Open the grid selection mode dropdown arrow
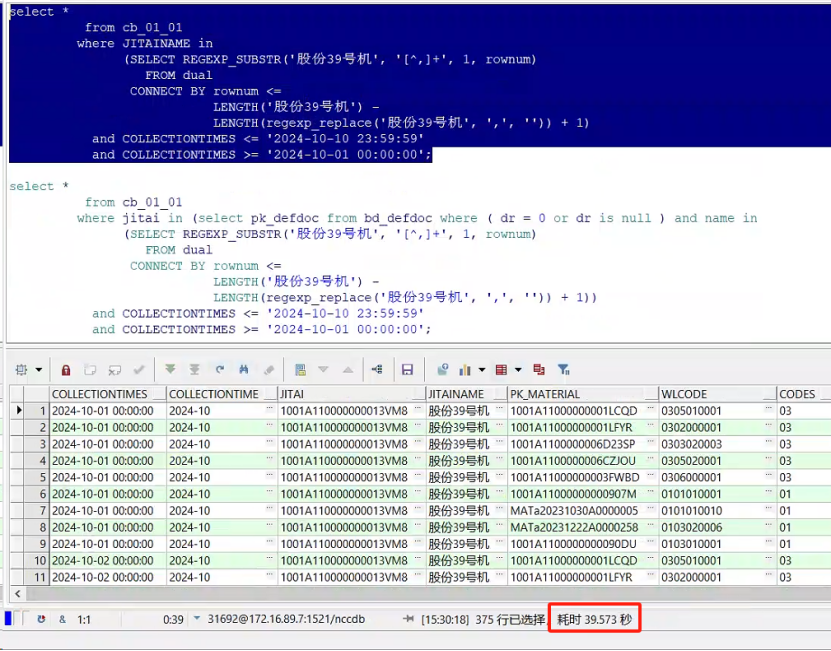Screen dimensions: 831x651 click(39, 370)
